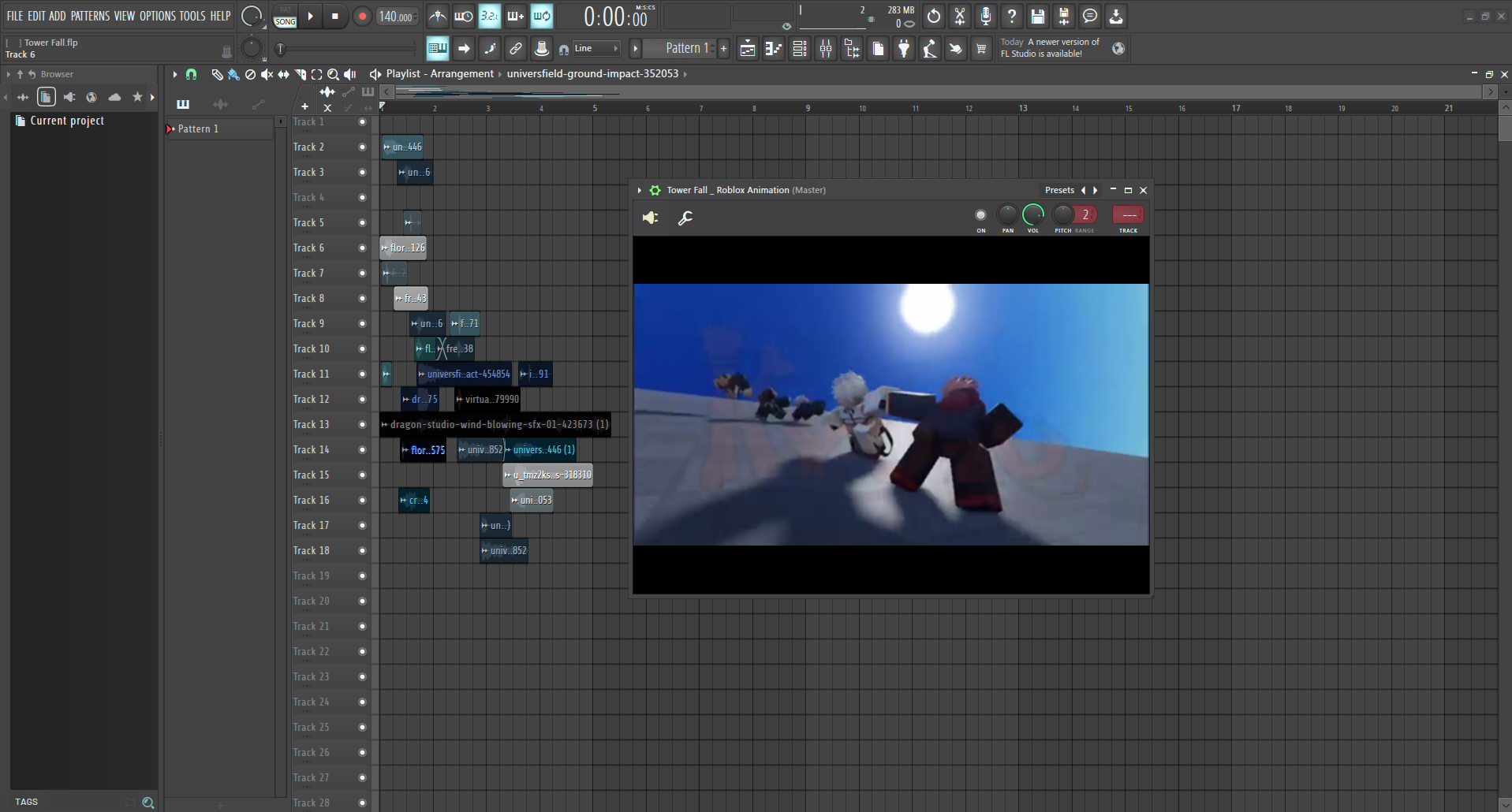Open the plugin window options arrow
Screen dimensions: 1512x812
639,190
